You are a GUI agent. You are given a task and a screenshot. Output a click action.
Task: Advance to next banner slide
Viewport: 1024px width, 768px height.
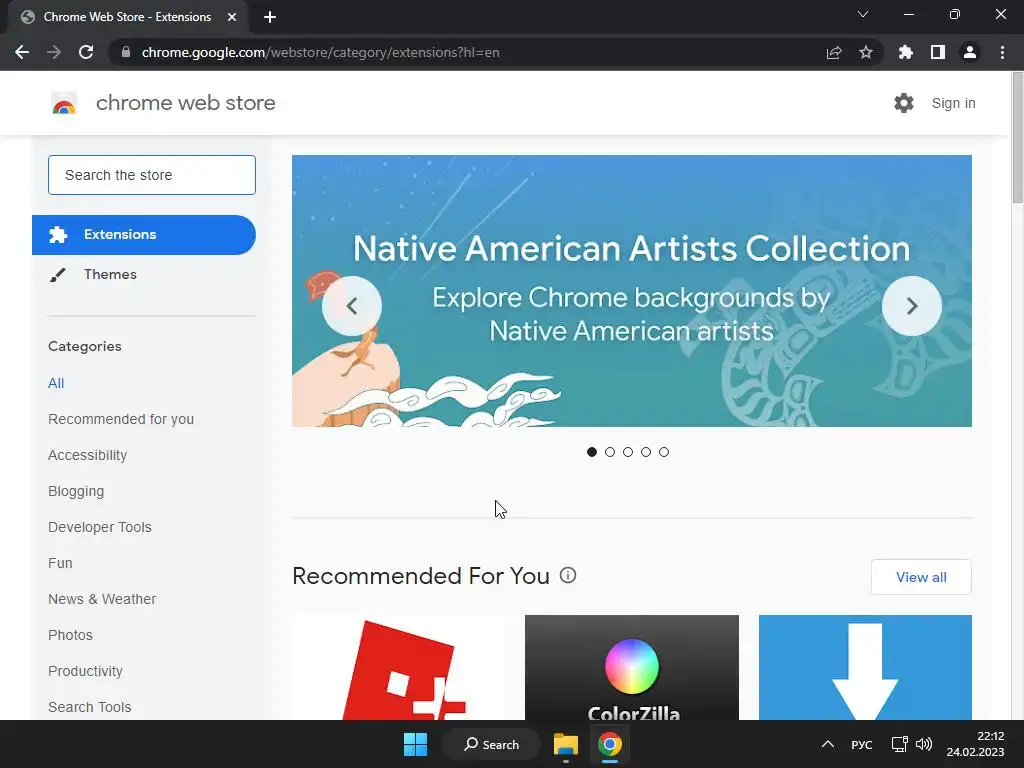tap(912, 306)
